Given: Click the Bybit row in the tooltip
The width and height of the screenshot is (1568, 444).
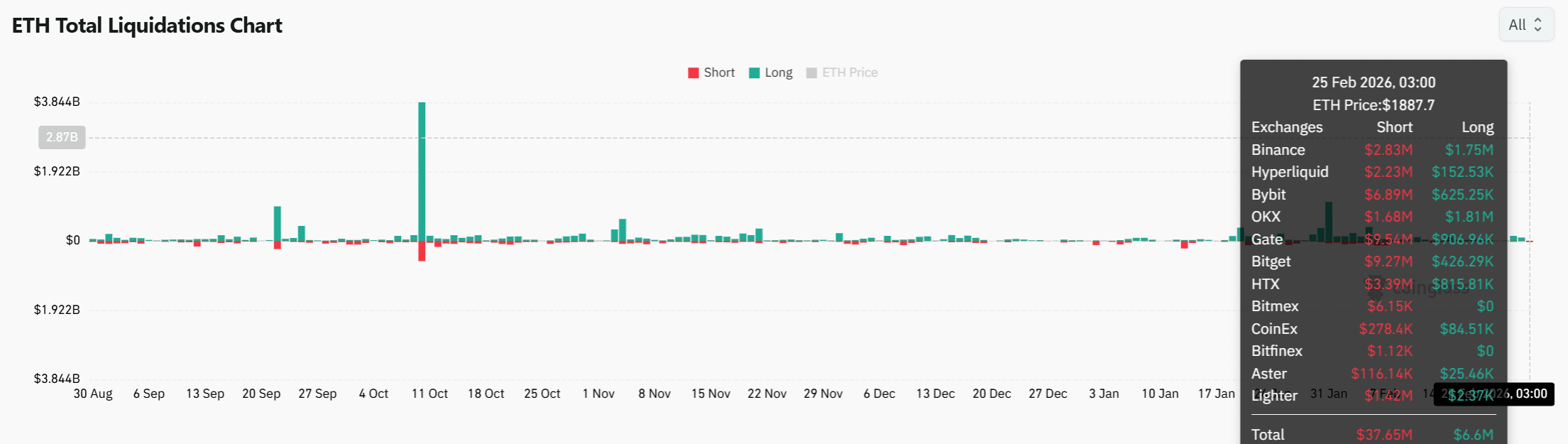Looking at the screenshot, I should point(1372,195).
